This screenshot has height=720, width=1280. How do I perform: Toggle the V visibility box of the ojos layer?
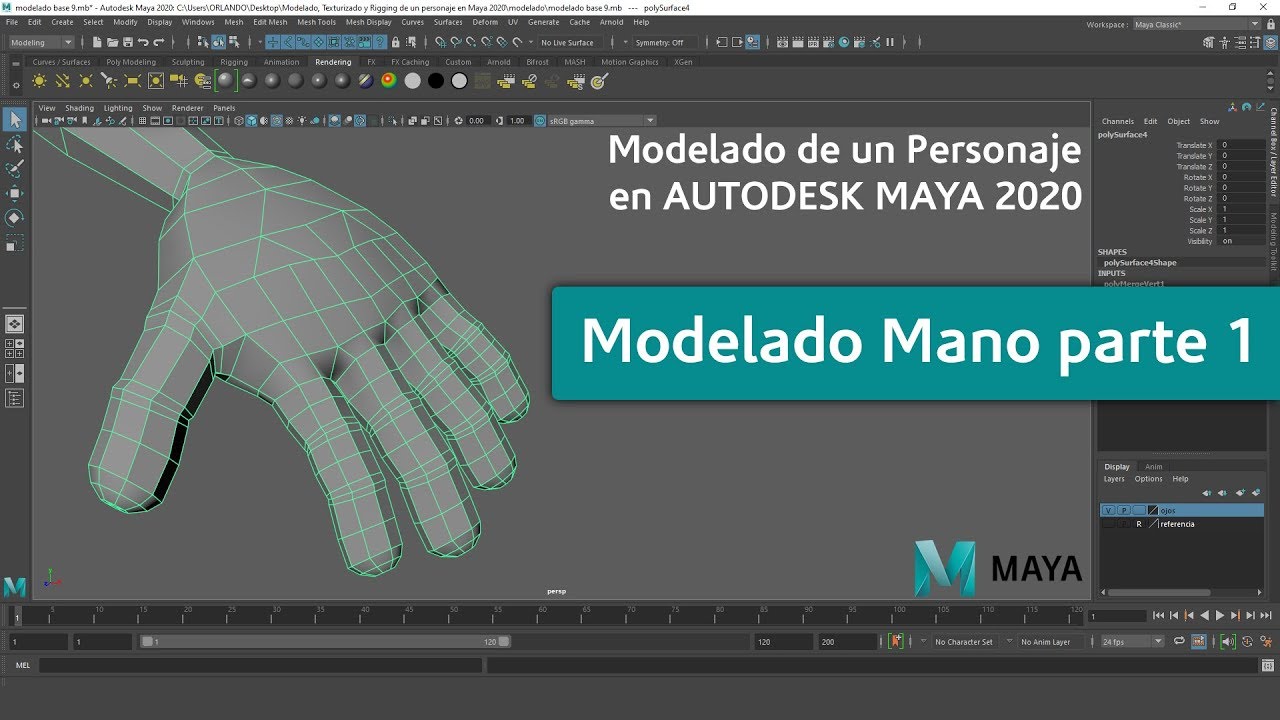point(1108,510)
